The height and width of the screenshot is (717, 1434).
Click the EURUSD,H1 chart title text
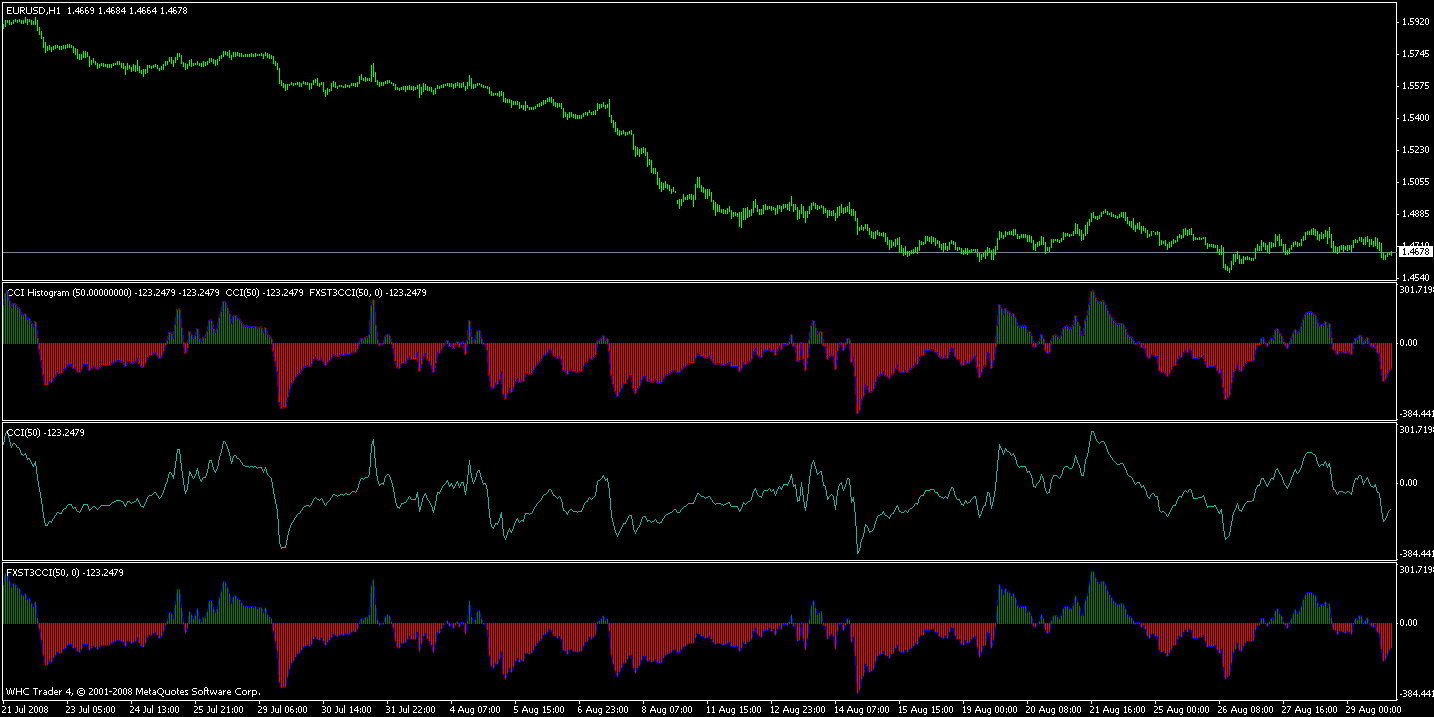33,10
